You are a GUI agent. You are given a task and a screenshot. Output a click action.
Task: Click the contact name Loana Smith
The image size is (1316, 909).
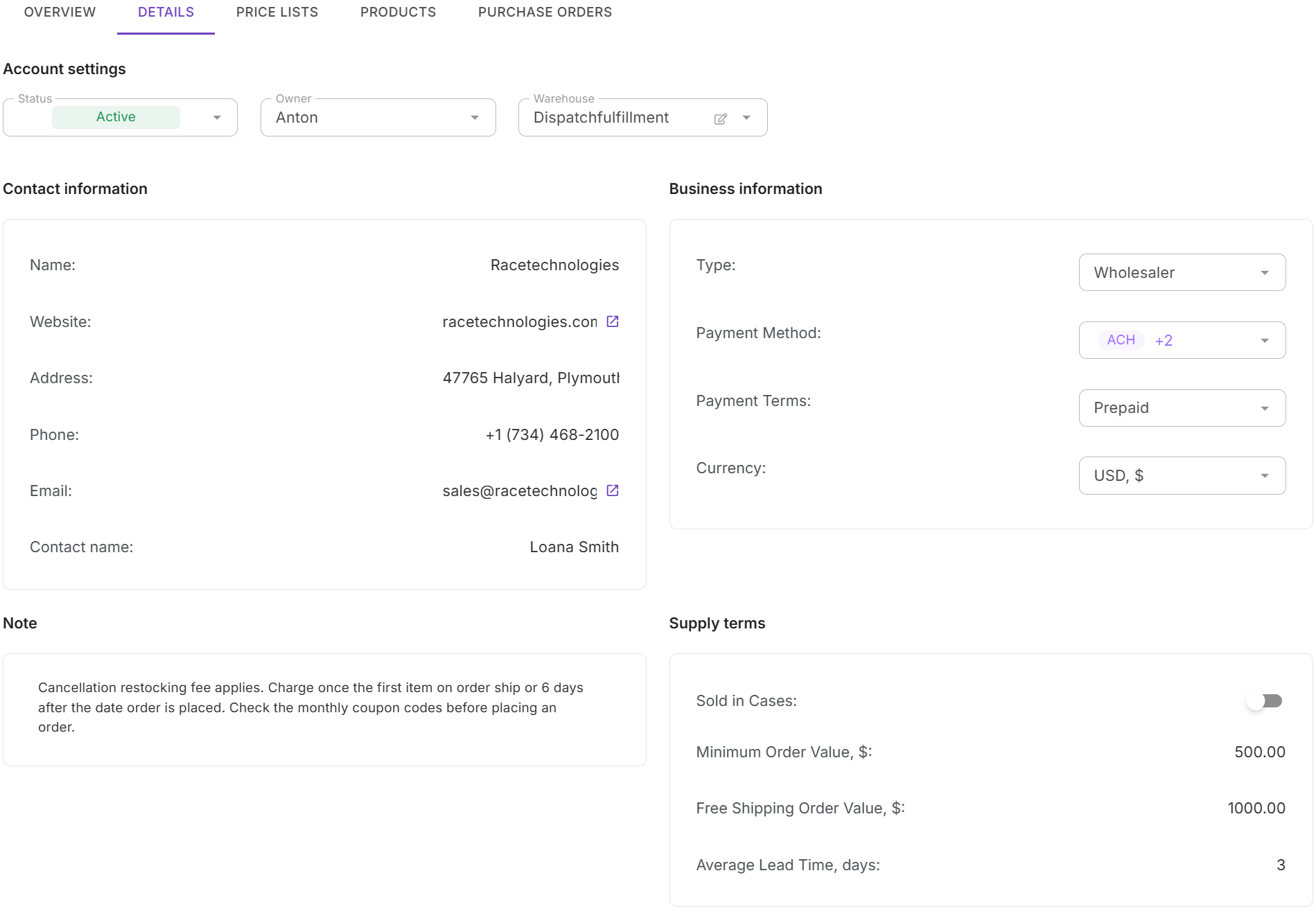[x=574, y=547]
